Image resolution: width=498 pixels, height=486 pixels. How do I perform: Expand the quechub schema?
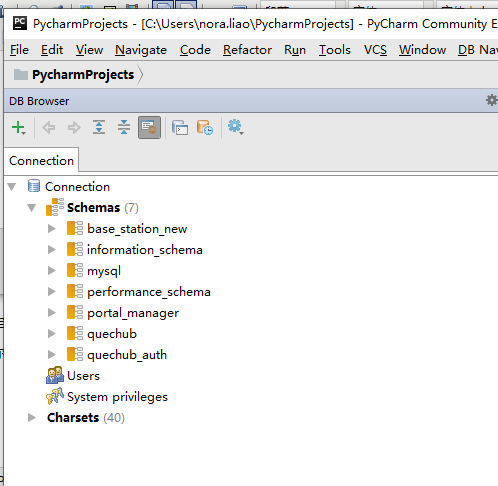(x=52, y=334)
